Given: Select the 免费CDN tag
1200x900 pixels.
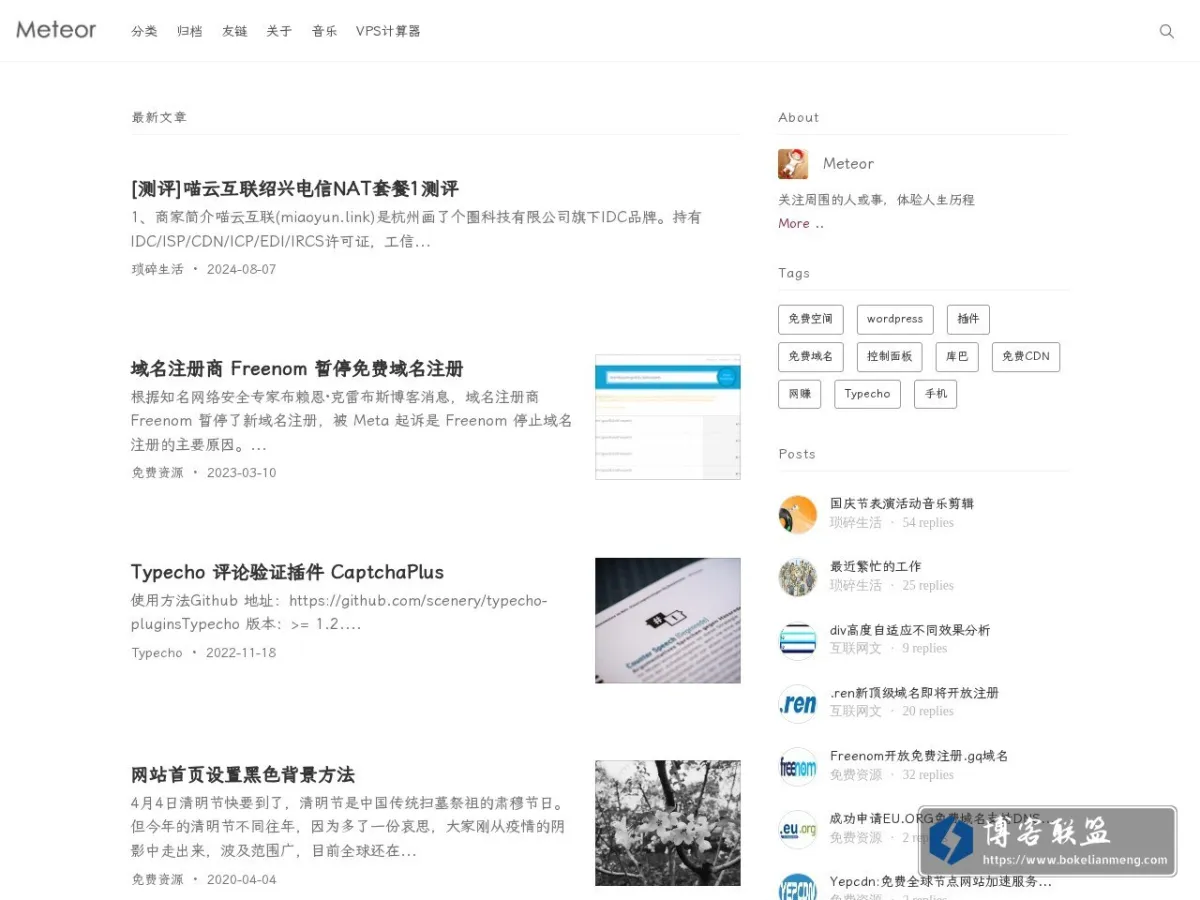Looking at the screenshot, I should (1026, 357).
